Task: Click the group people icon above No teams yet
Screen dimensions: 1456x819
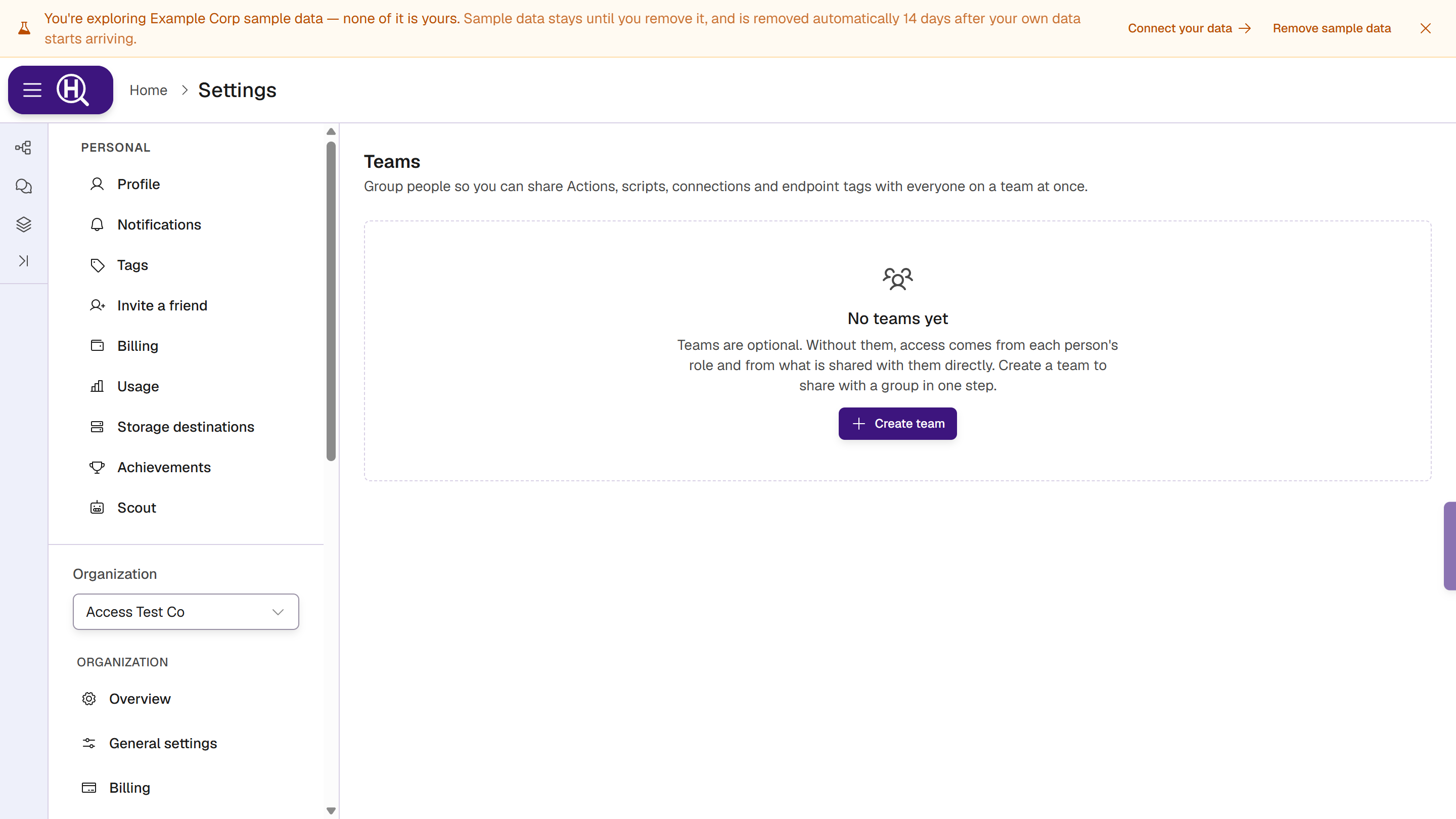Action: coord(897,279)
